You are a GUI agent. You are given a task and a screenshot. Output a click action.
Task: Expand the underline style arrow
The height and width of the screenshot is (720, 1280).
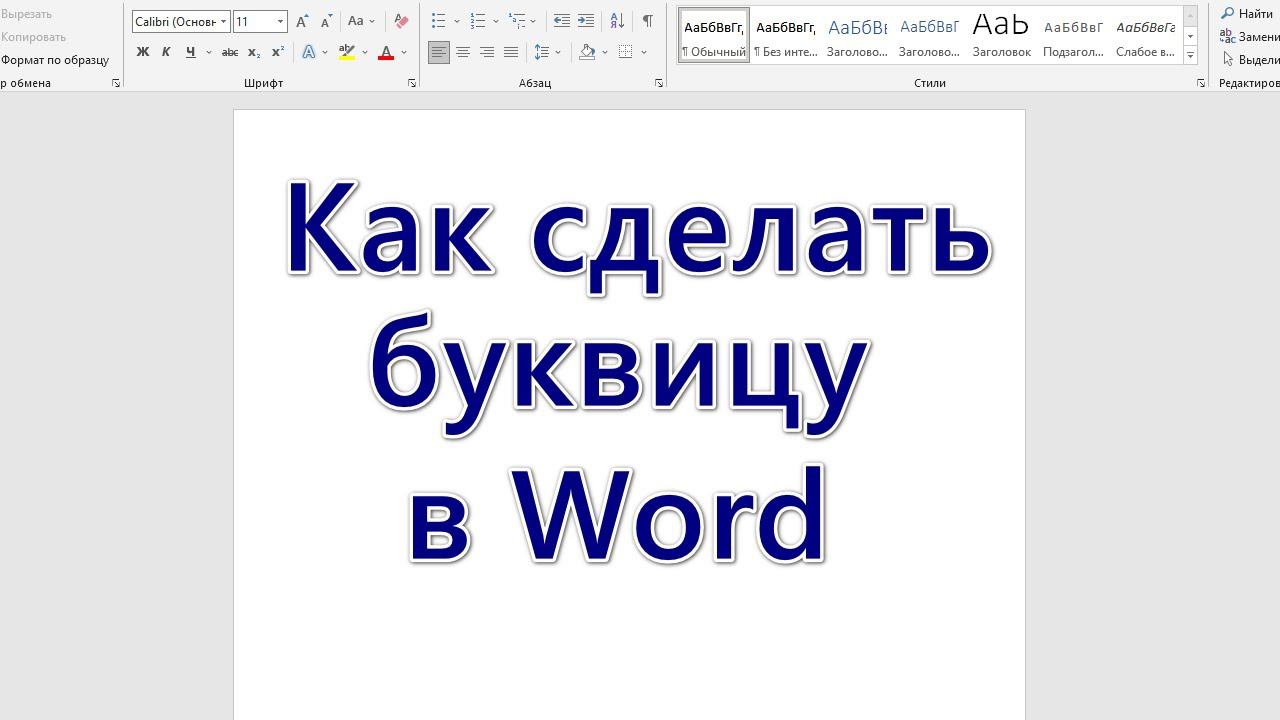[x=208, y=52]
